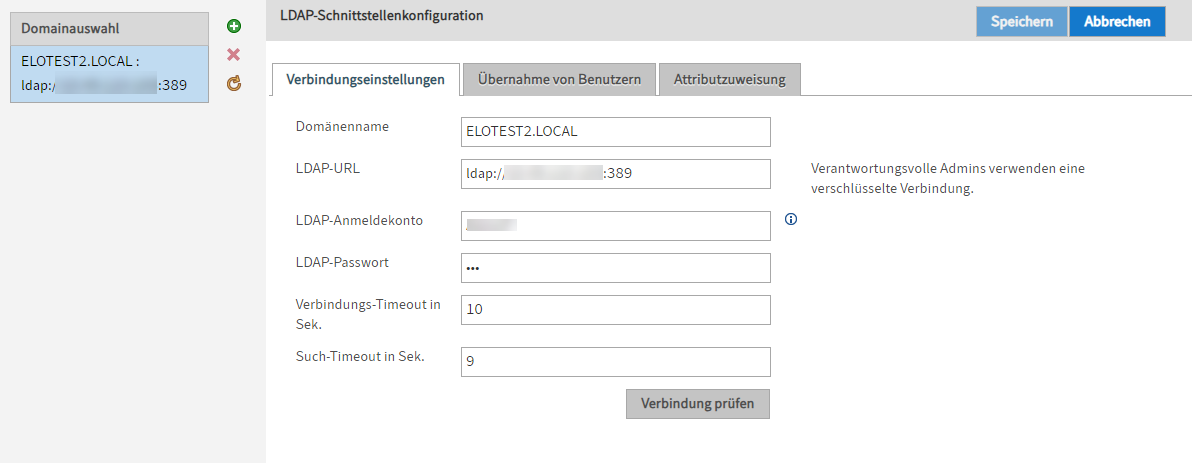Focus the Domänenname input field
This screenshot has width=1192, height=463.
pyautogui.click(x=616, y=132)
